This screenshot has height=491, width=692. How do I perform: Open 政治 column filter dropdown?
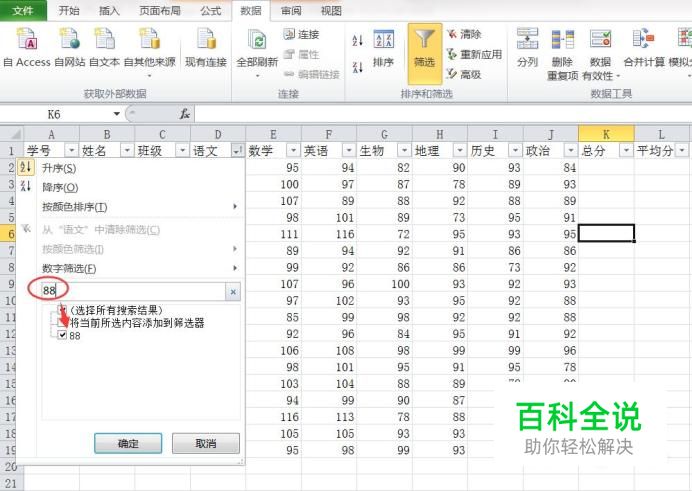(x=571, y=151)
